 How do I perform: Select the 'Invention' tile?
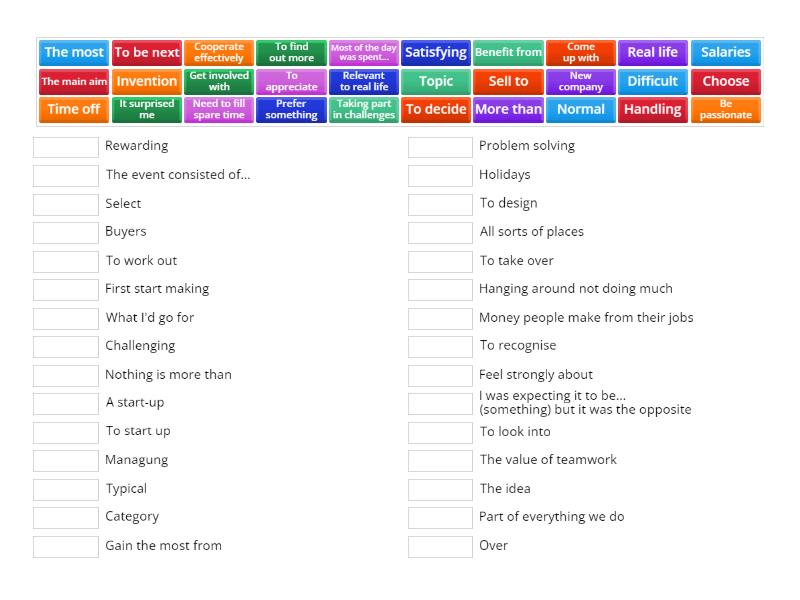(x=147, y=81)
